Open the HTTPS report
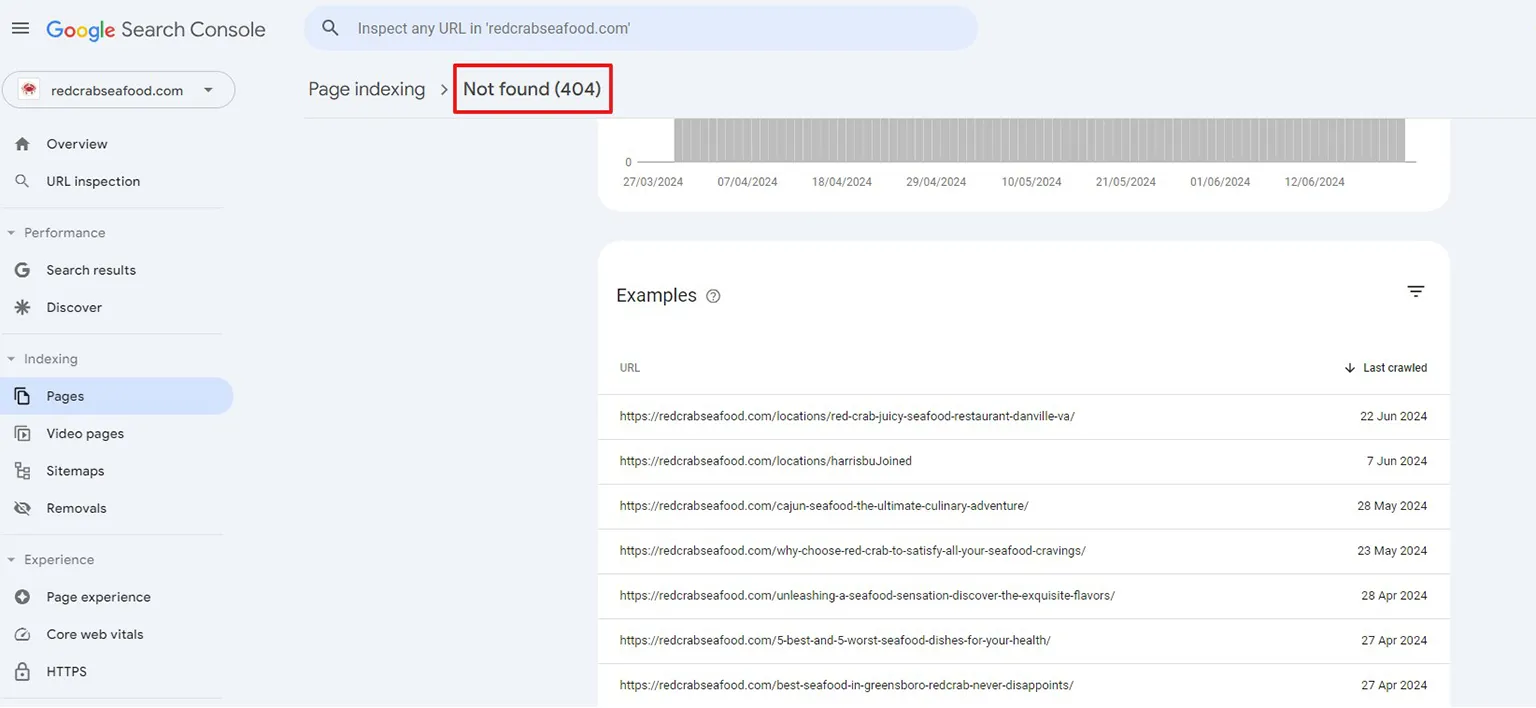The image size is (1536, 708). pyautogui.click(x=66, y=671)
